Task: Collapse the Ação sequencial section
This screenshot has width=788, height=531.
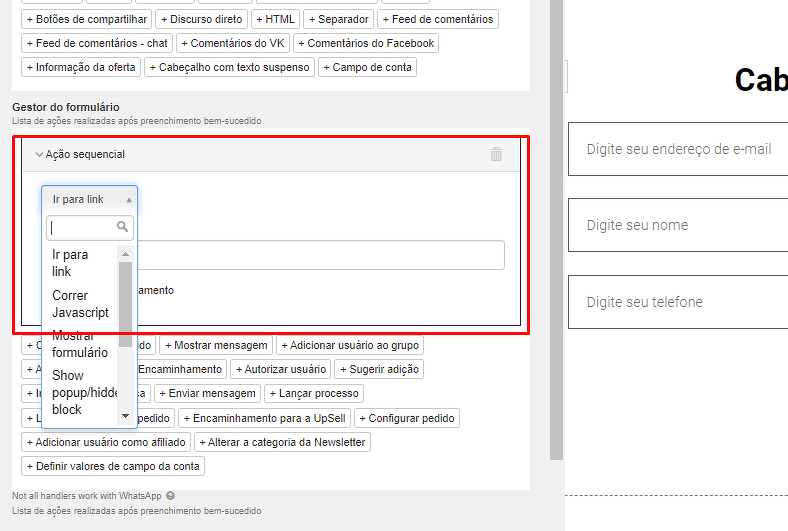Action: click(x=39, y=155)
